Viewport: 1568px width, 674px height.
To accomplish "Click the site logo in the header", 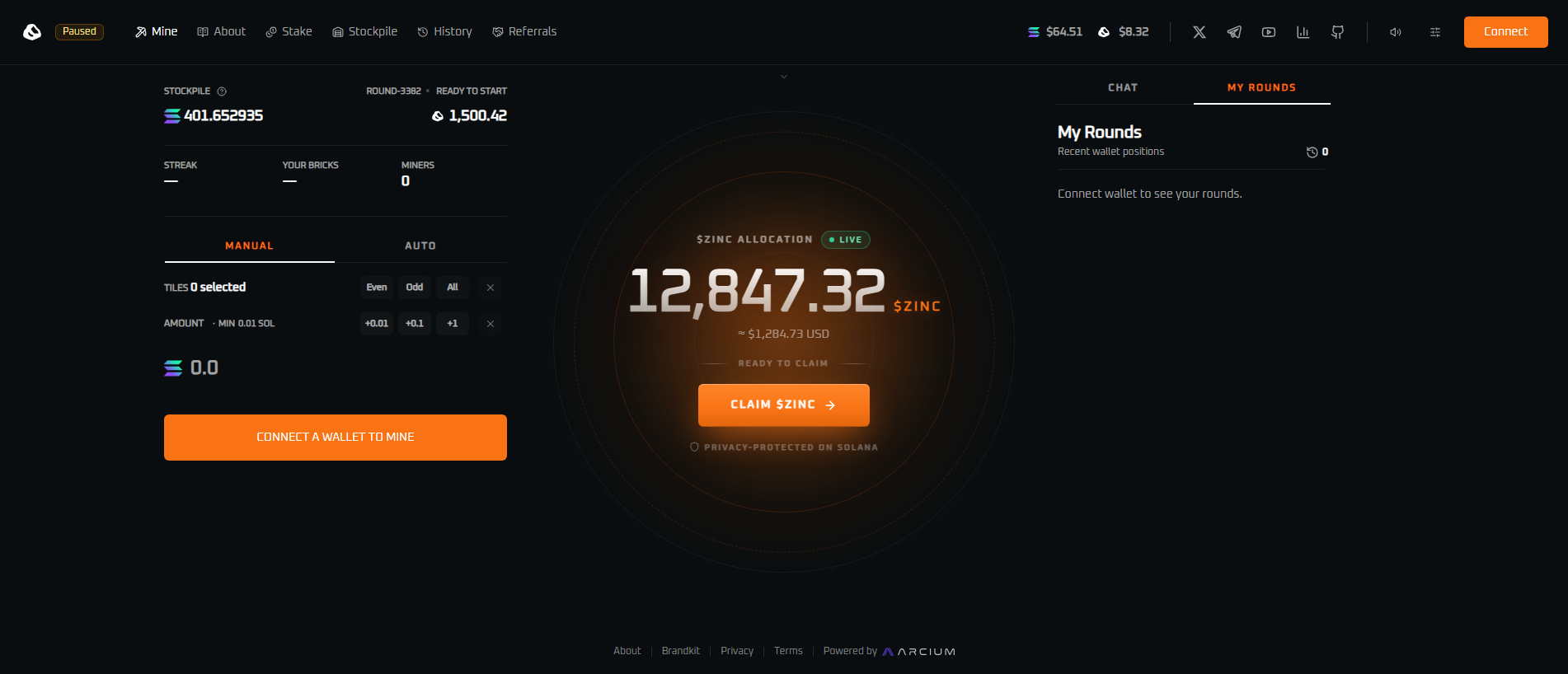I will tap(32, 31).
